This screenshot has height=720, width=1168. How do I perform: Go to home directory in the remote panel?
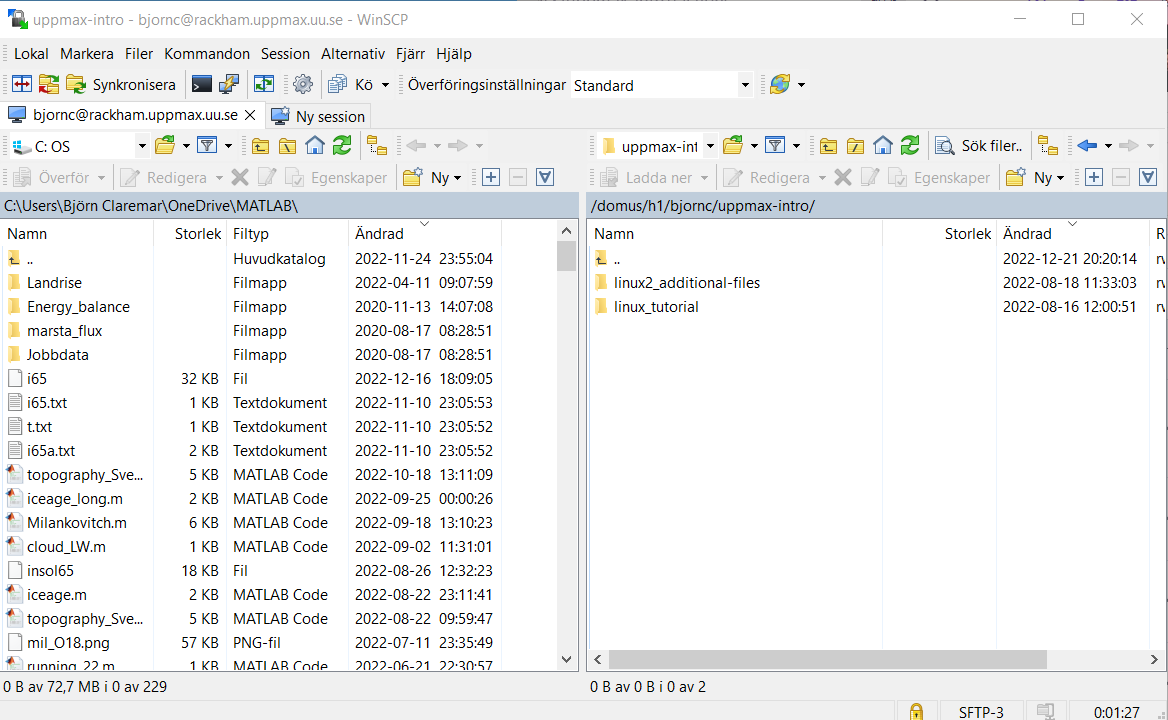pyautogui.click(x=882, y=145)
